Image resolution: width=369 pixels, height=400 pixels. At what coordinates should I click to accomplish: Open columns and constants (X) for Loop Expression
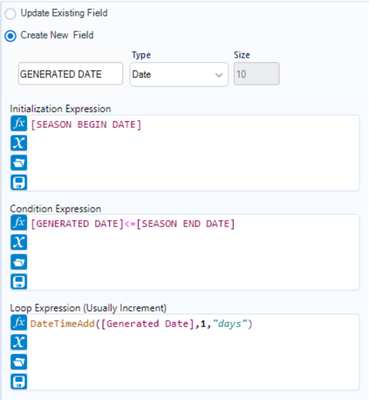[19, 342]
